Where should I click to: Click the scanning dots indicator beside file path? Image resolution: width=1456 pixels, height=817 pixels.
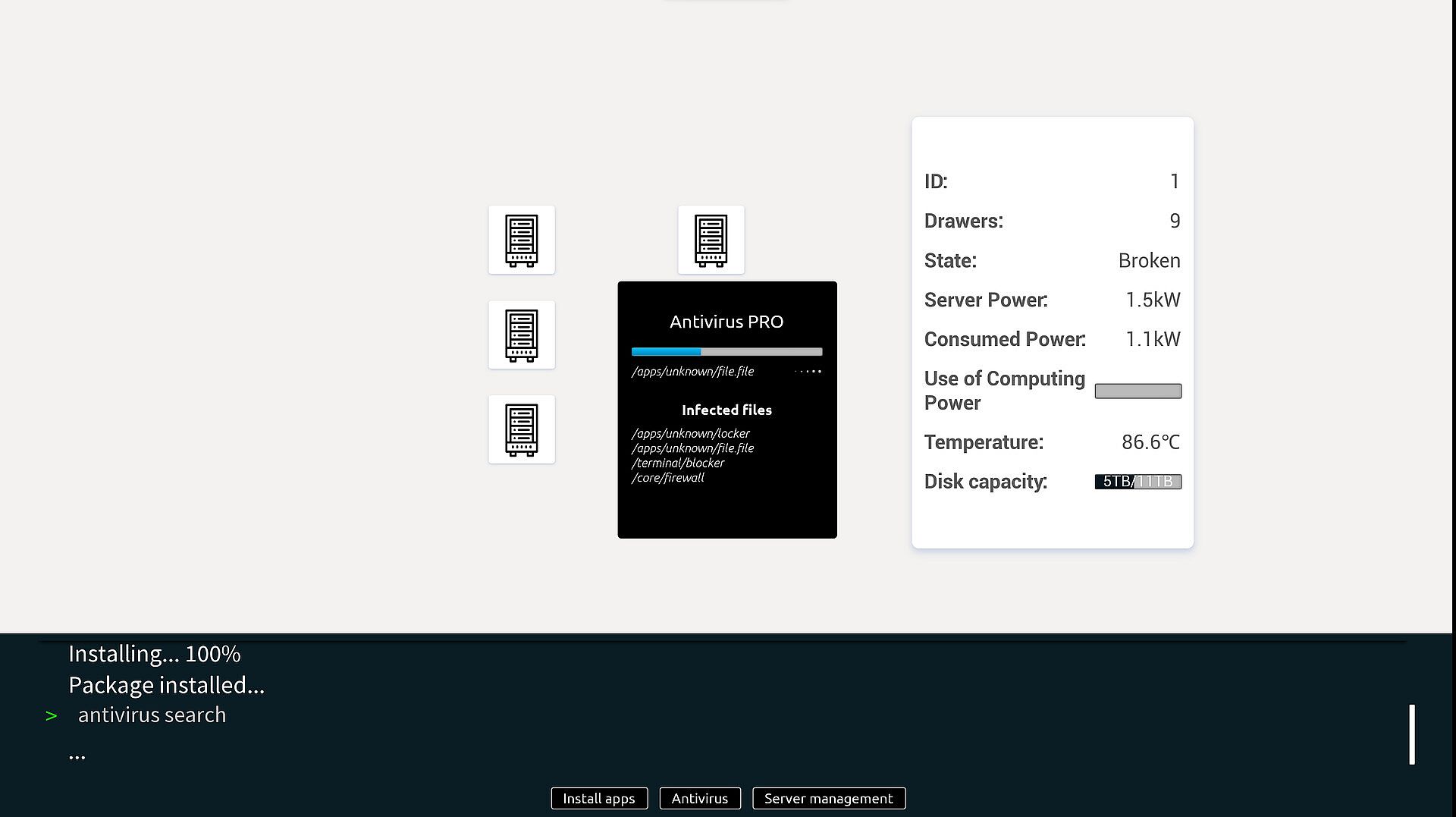pos(808,372)
